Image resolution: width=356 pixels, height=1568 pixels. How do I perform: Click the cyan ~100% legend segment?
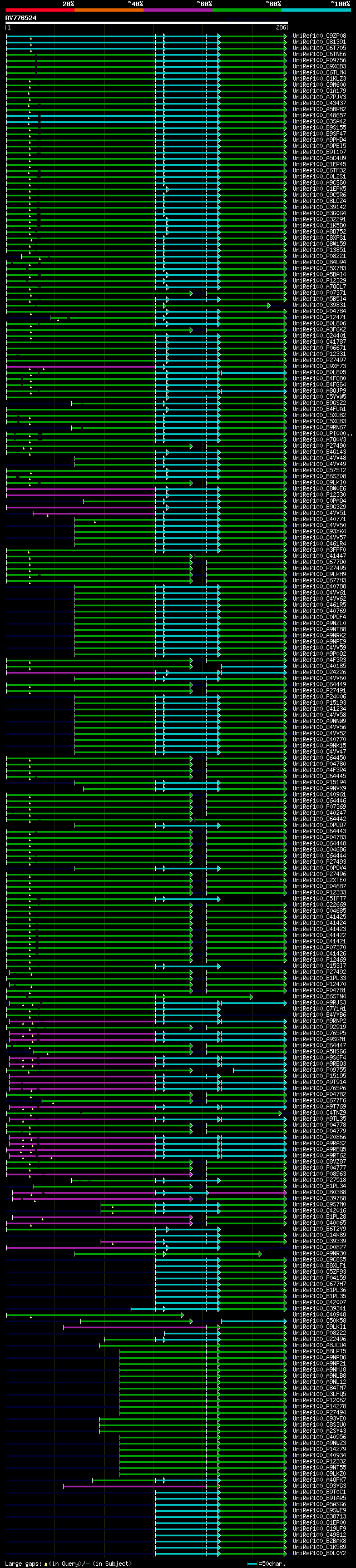coord(316,10)
